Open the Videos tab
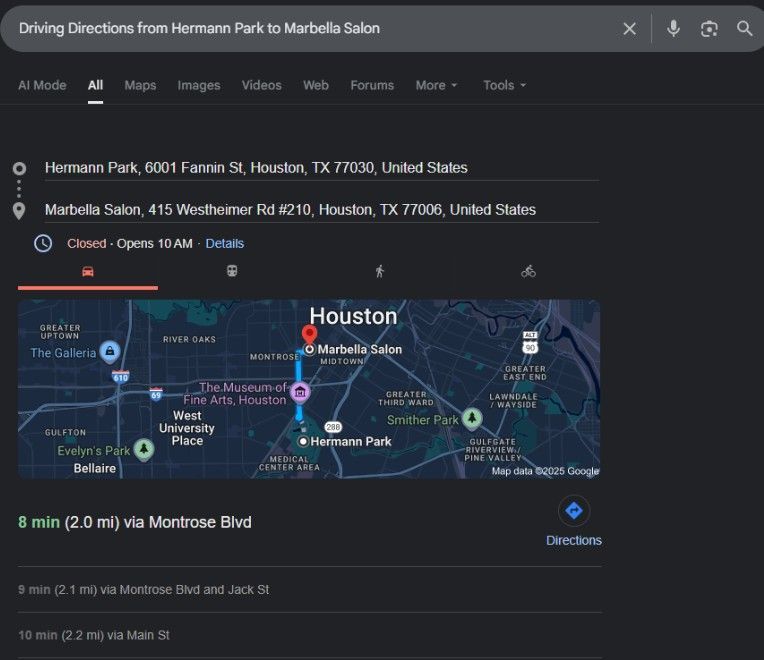Viewport: 764px width, 660px height. [262, 85]
